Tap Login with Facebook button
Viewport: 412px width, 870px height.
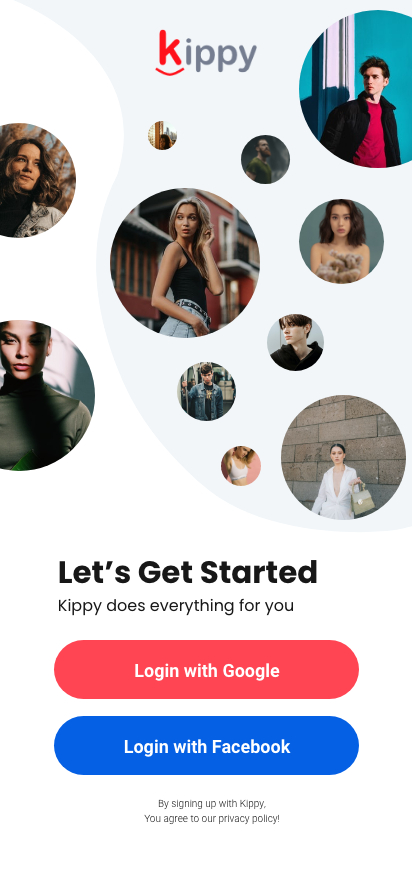coord(206,746)
